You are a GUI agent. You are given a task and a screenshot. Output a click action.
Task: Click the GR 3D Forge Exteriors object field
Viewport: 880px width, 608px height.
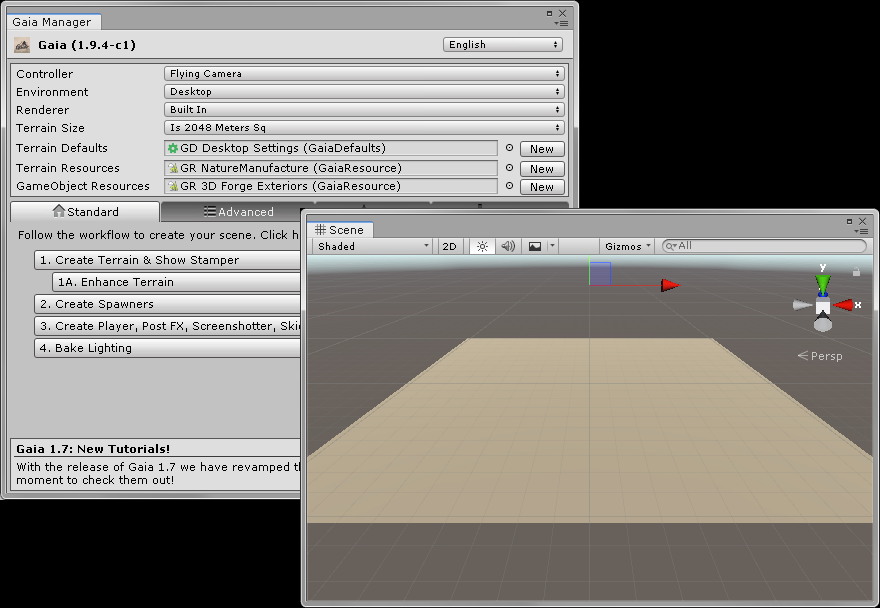(x=331, y=186)
